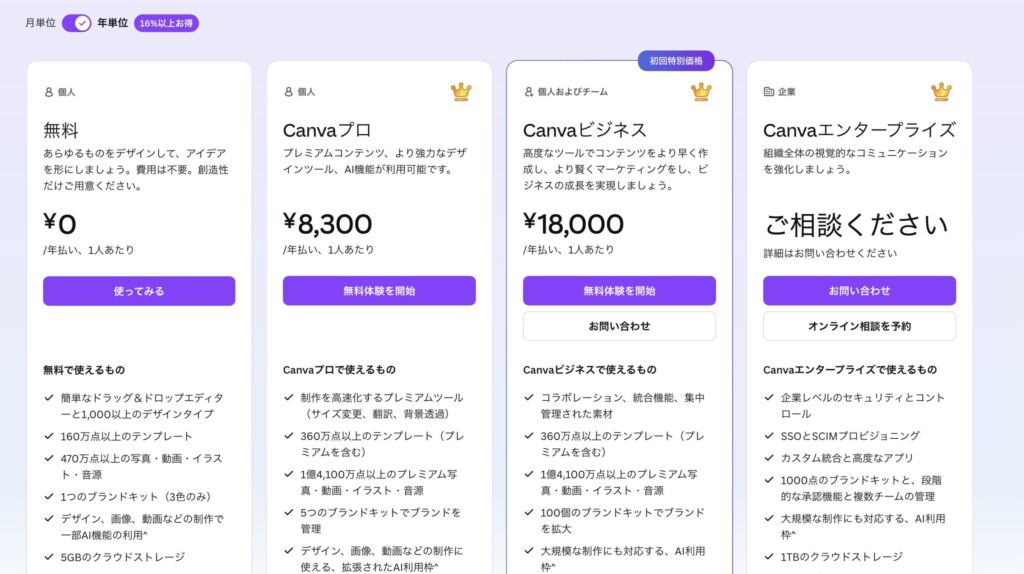Start free trial for Canvaプロ

point(379,291)
